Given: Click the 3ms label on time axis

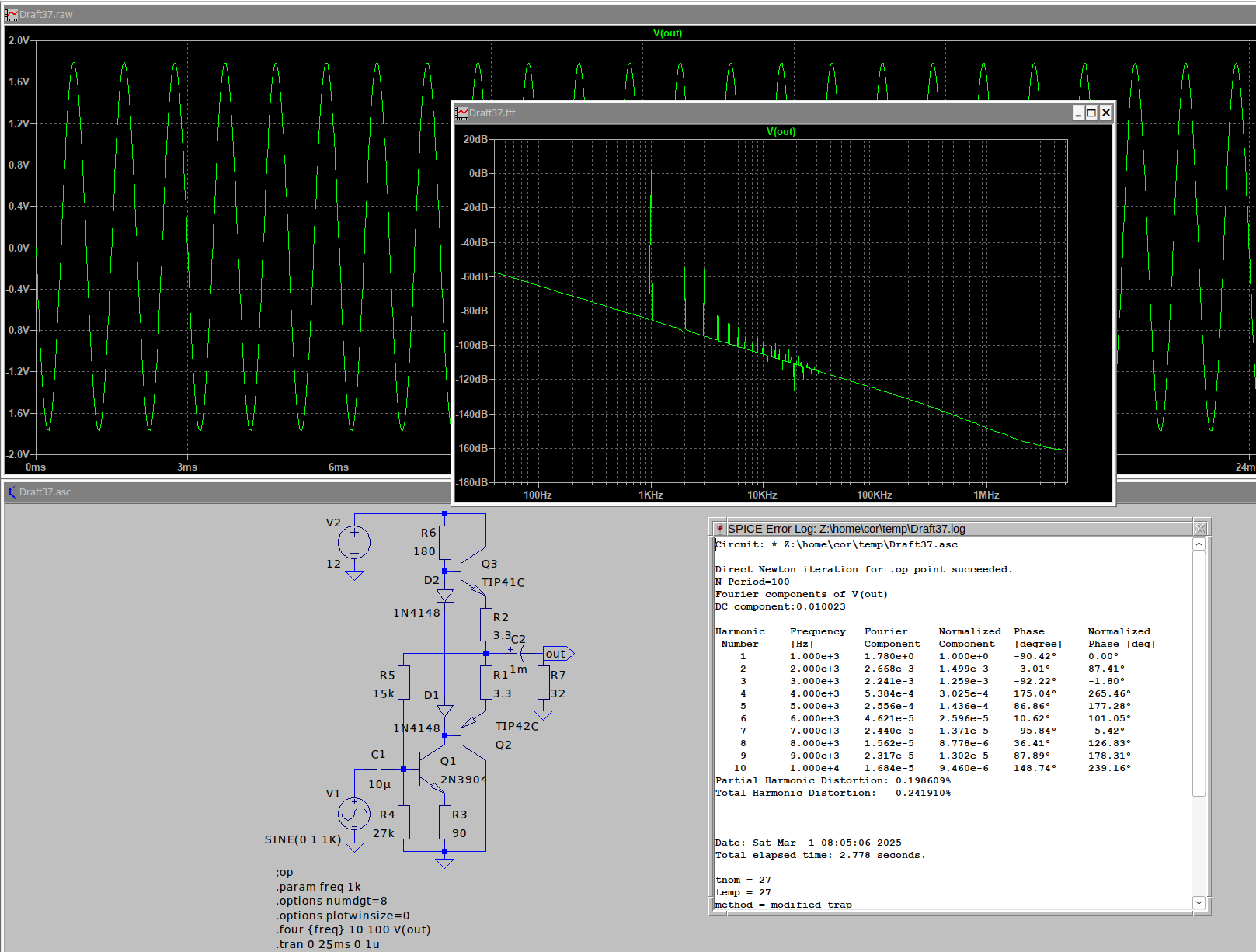Looking at the screenshot, I should click(x=186, y=467).
